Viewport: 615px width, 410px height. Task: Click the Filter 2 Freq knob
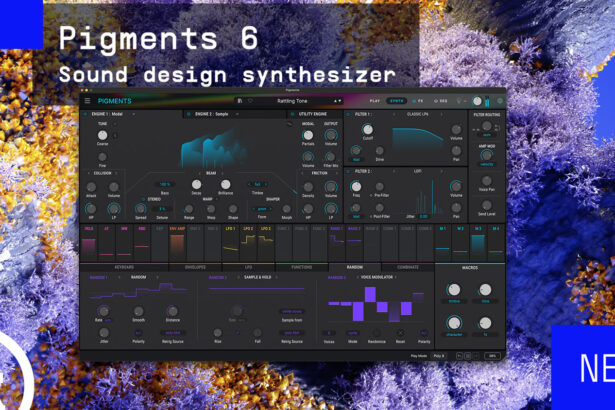click(356, 186)
